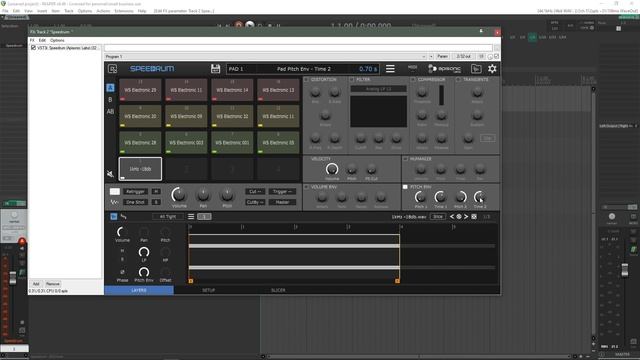Adjust the Velocity Volume knob
The height and width of the screenshot is (360, 640).
click(x=332, y=169)
